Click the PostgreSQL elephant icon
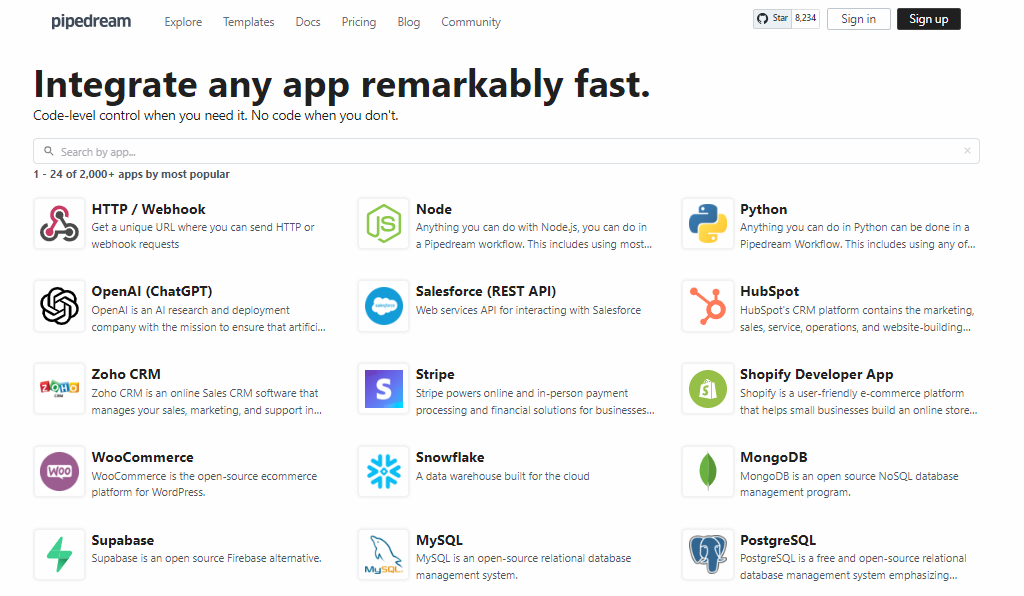 tap(708, 554)
